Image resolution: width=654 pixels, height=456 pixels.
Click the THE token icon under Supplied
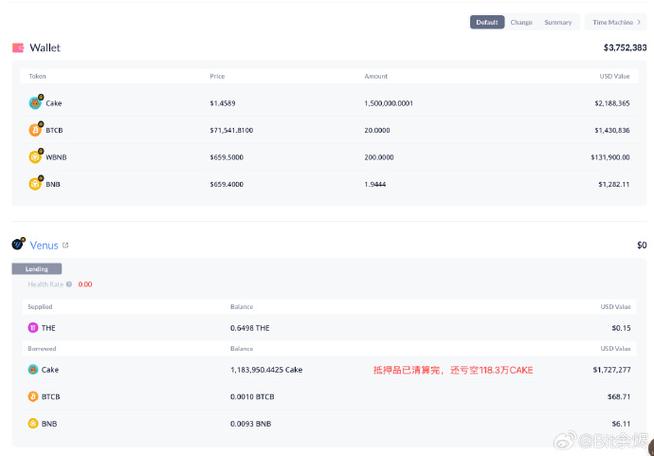click(x=33, y=328)
